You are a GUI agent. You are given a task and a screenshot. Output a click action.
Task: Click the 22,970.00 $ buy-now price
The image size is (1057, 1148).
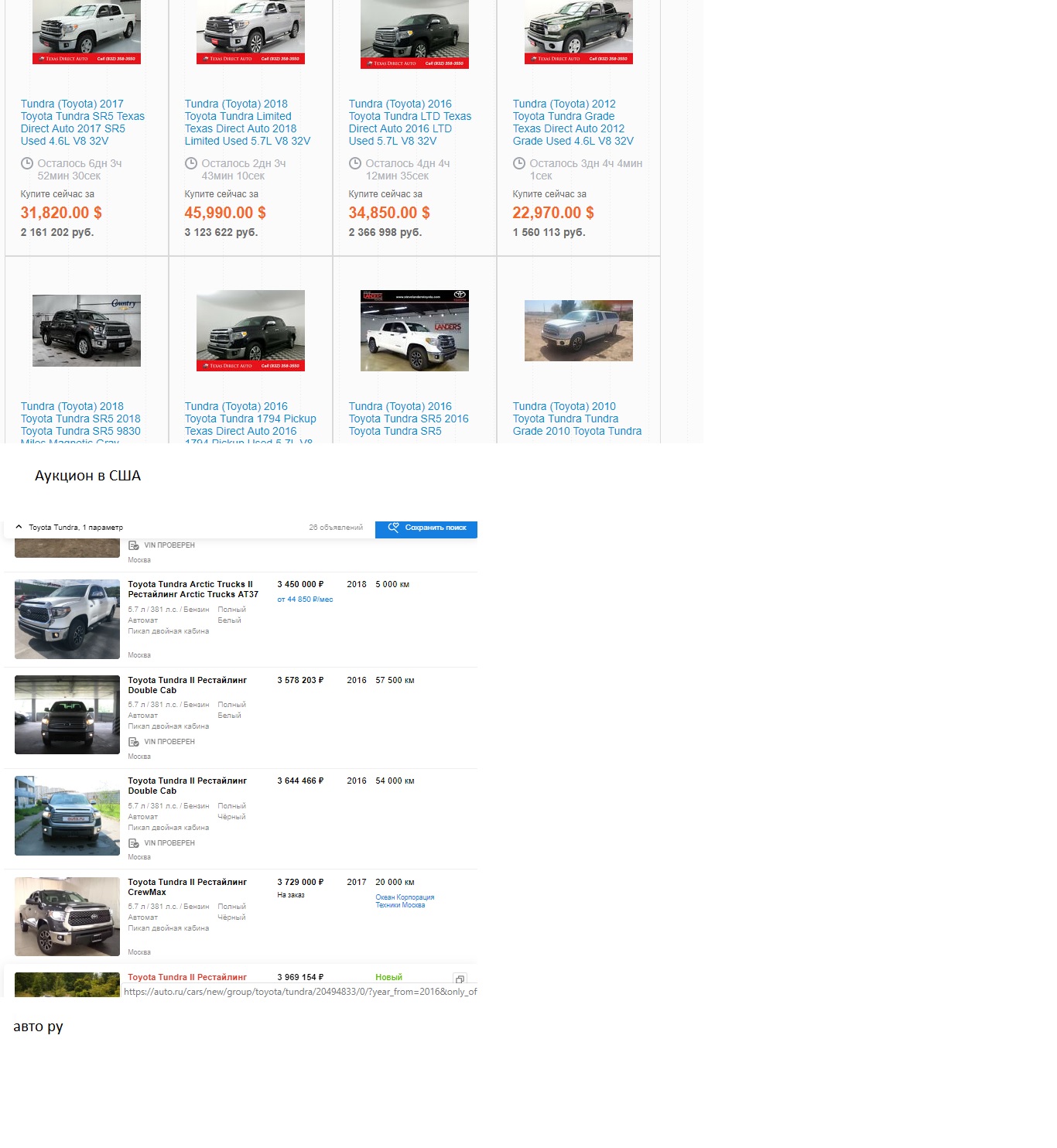click(x=553, y=213)
